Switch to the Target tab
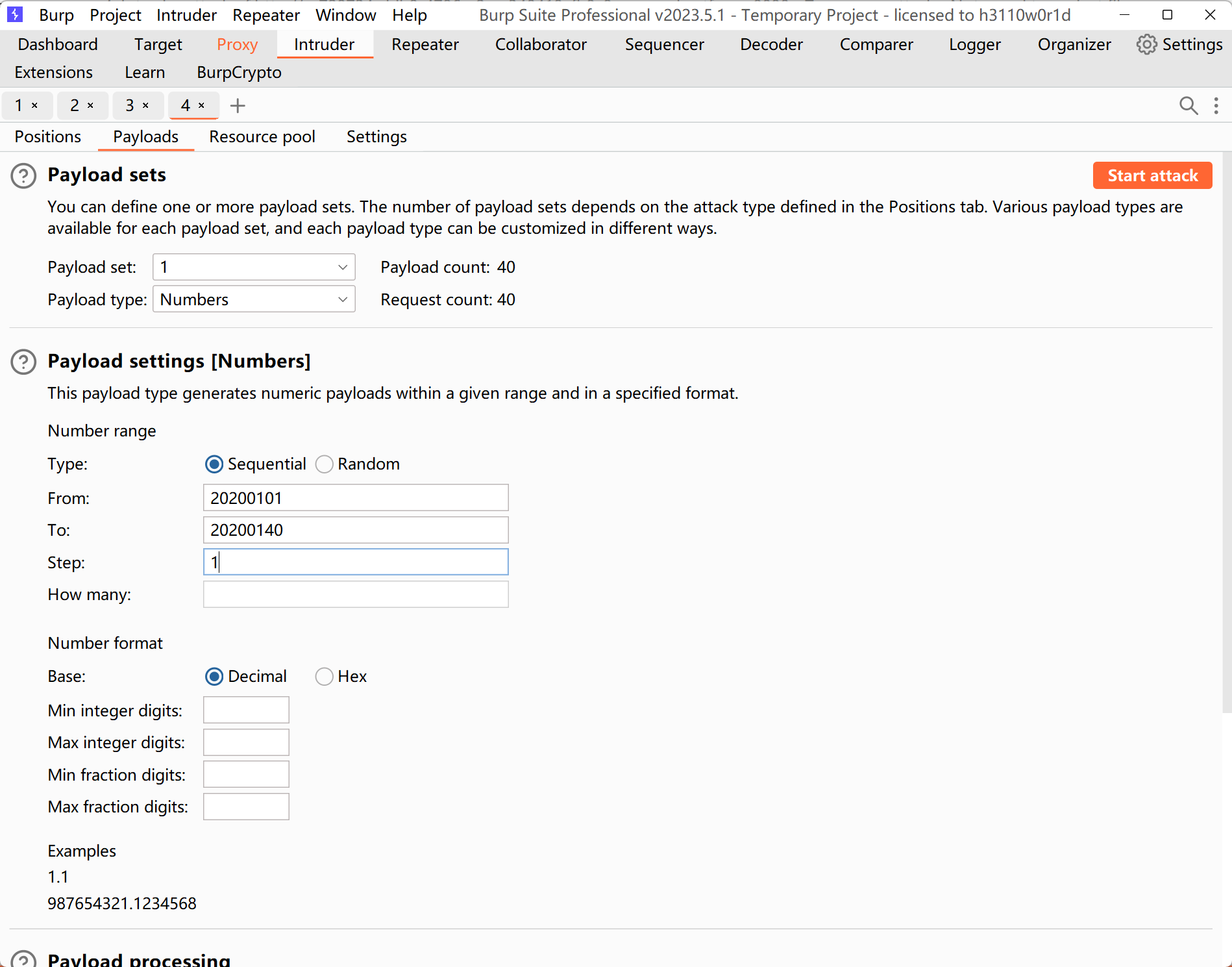The image size is (1232, 967). 158,44
